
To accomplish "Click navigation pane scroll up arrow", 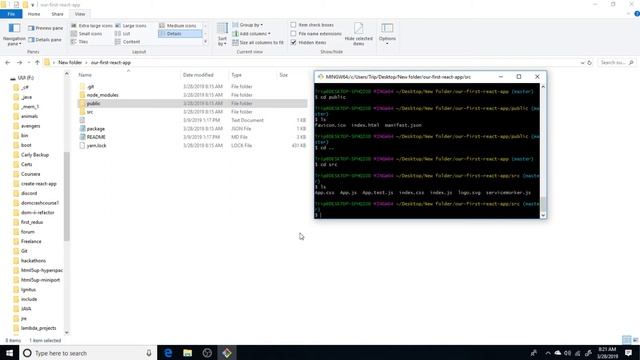I will [67, 74].
